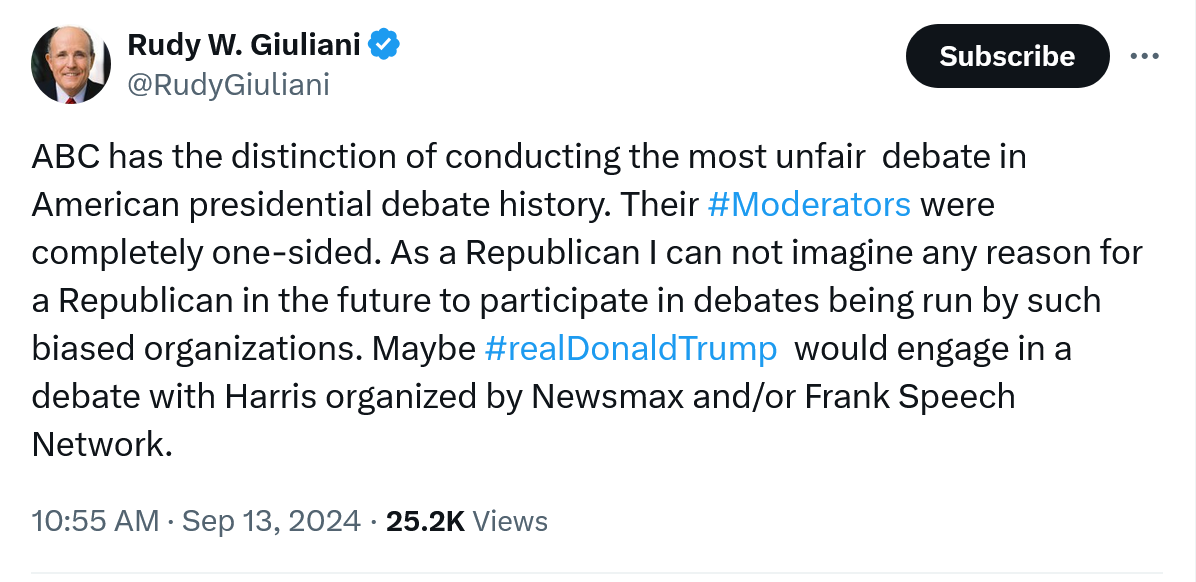Click the 10:55 AM post time
1196x582 pixels.
(x=95, y=521)
